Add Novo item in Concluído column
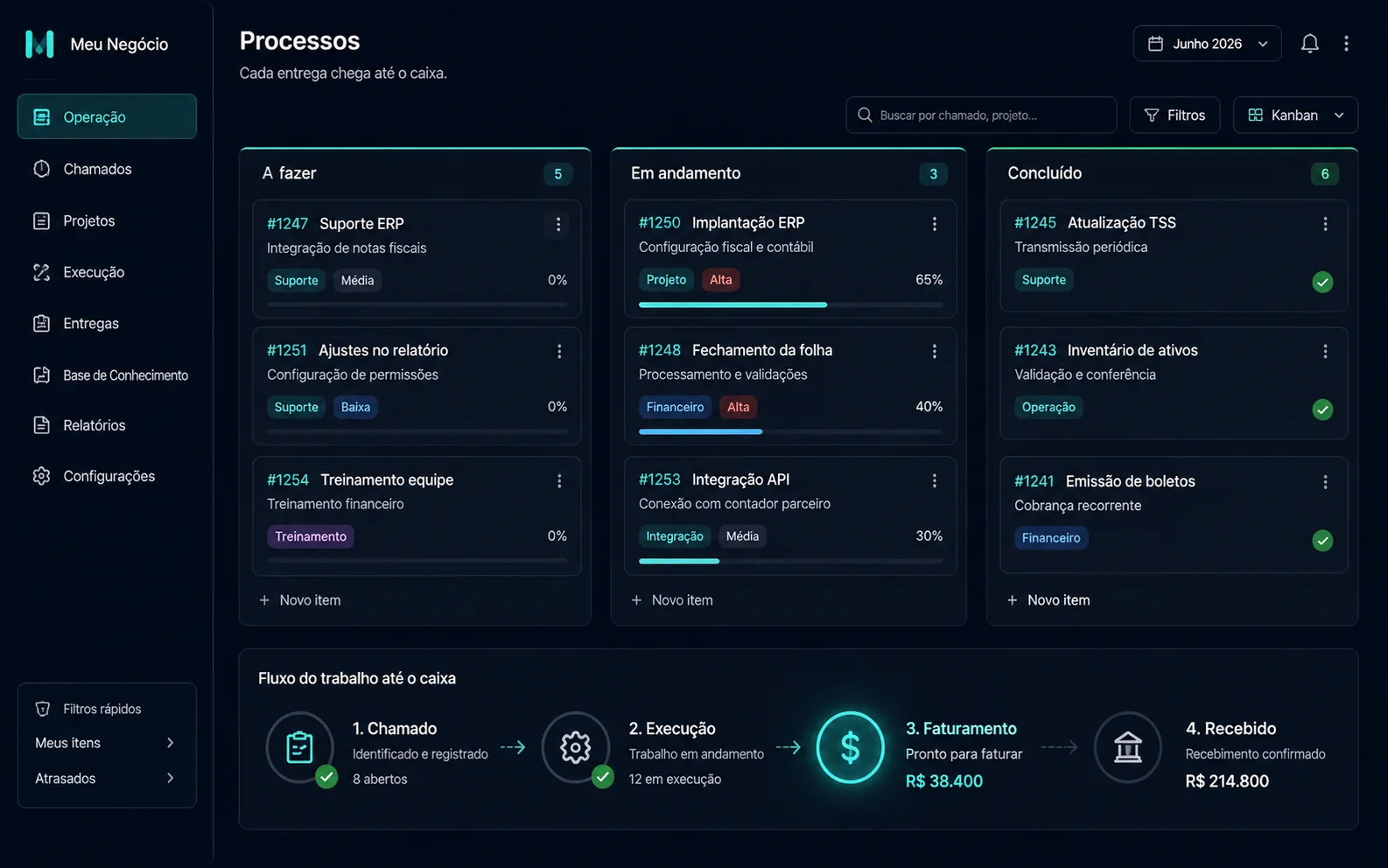Viewport: 1388px width, 868px height. [x=1048, y=600]
